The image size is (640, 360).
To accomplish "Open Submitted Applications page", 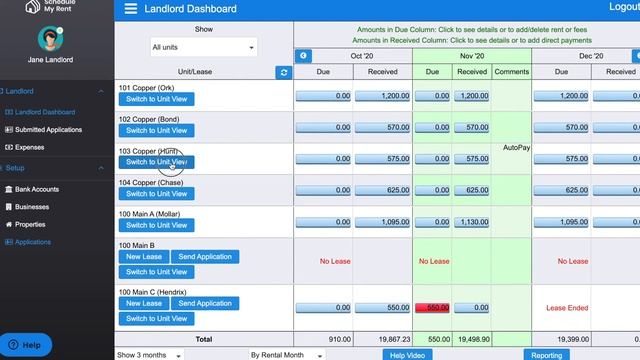I will [x=48, y=129].
